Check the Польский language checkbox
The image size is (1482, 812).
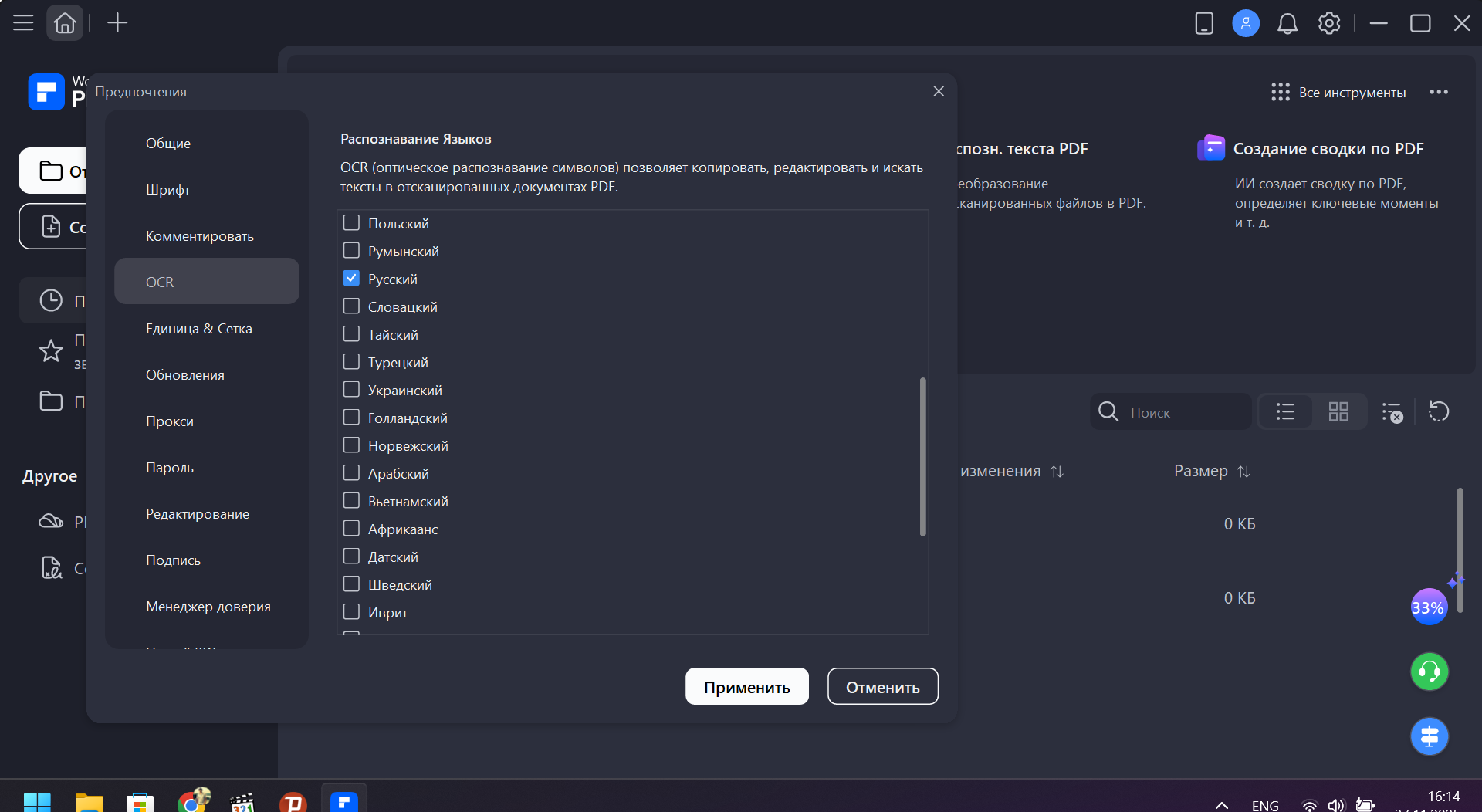[351, 223]
